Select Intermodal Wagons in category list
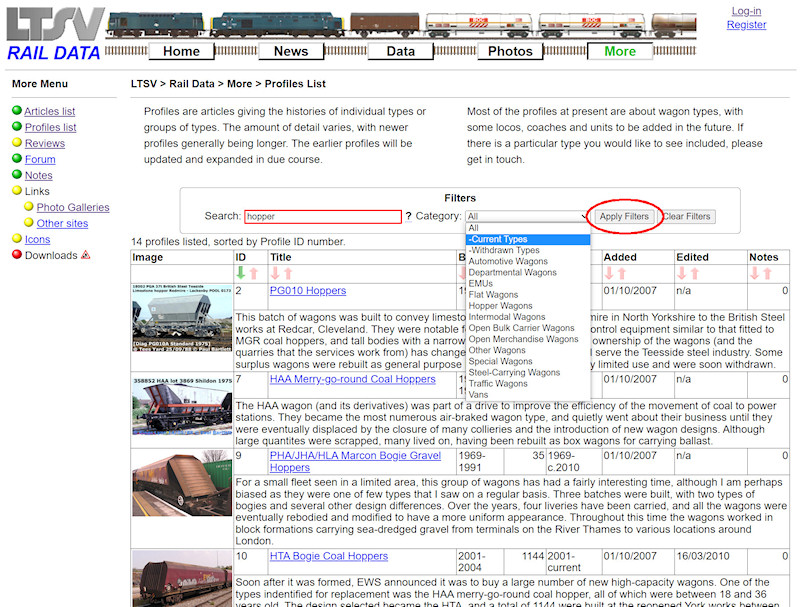 click(x=507, y=317)
